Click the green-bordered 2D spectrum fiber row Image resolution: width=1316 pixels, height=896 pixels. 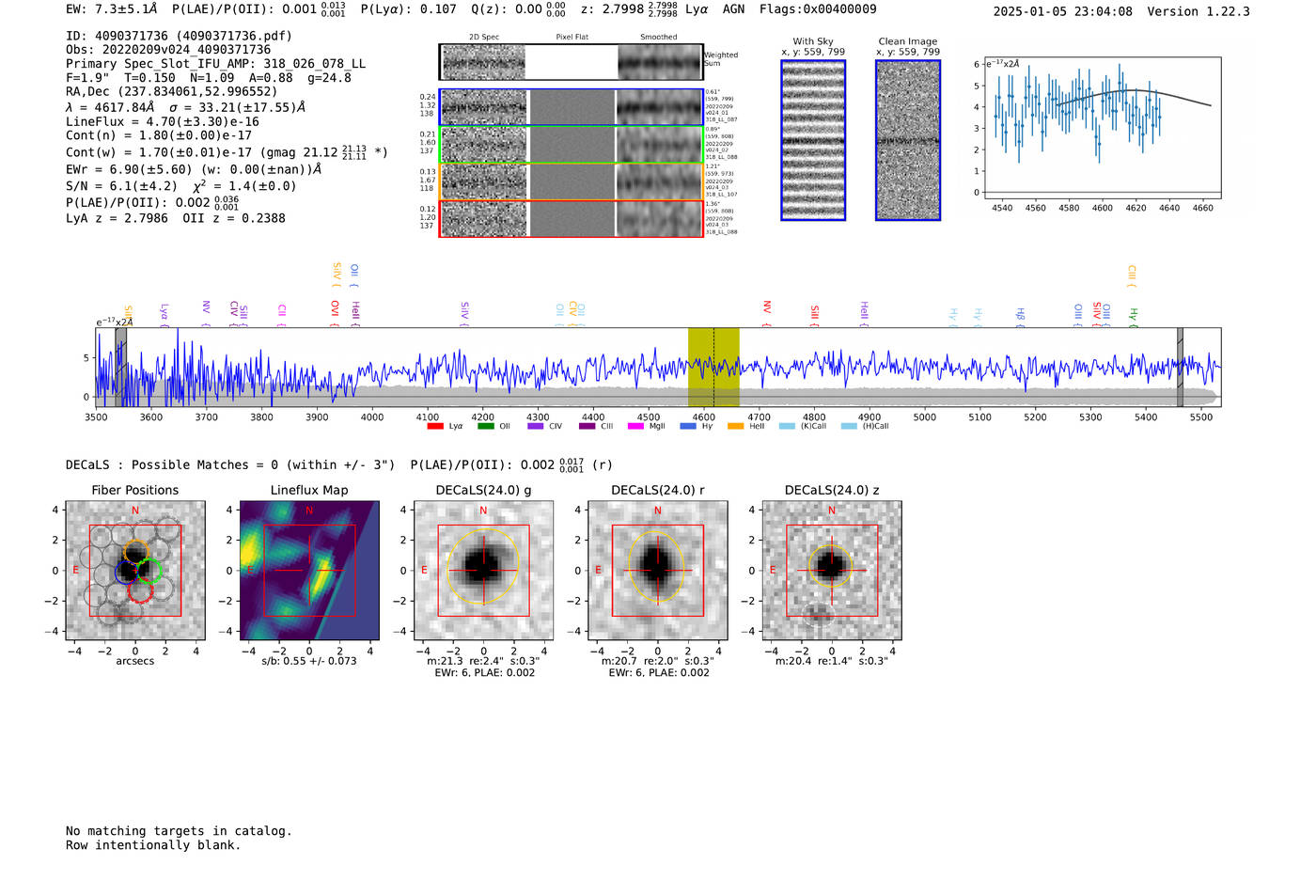[571, 145]
